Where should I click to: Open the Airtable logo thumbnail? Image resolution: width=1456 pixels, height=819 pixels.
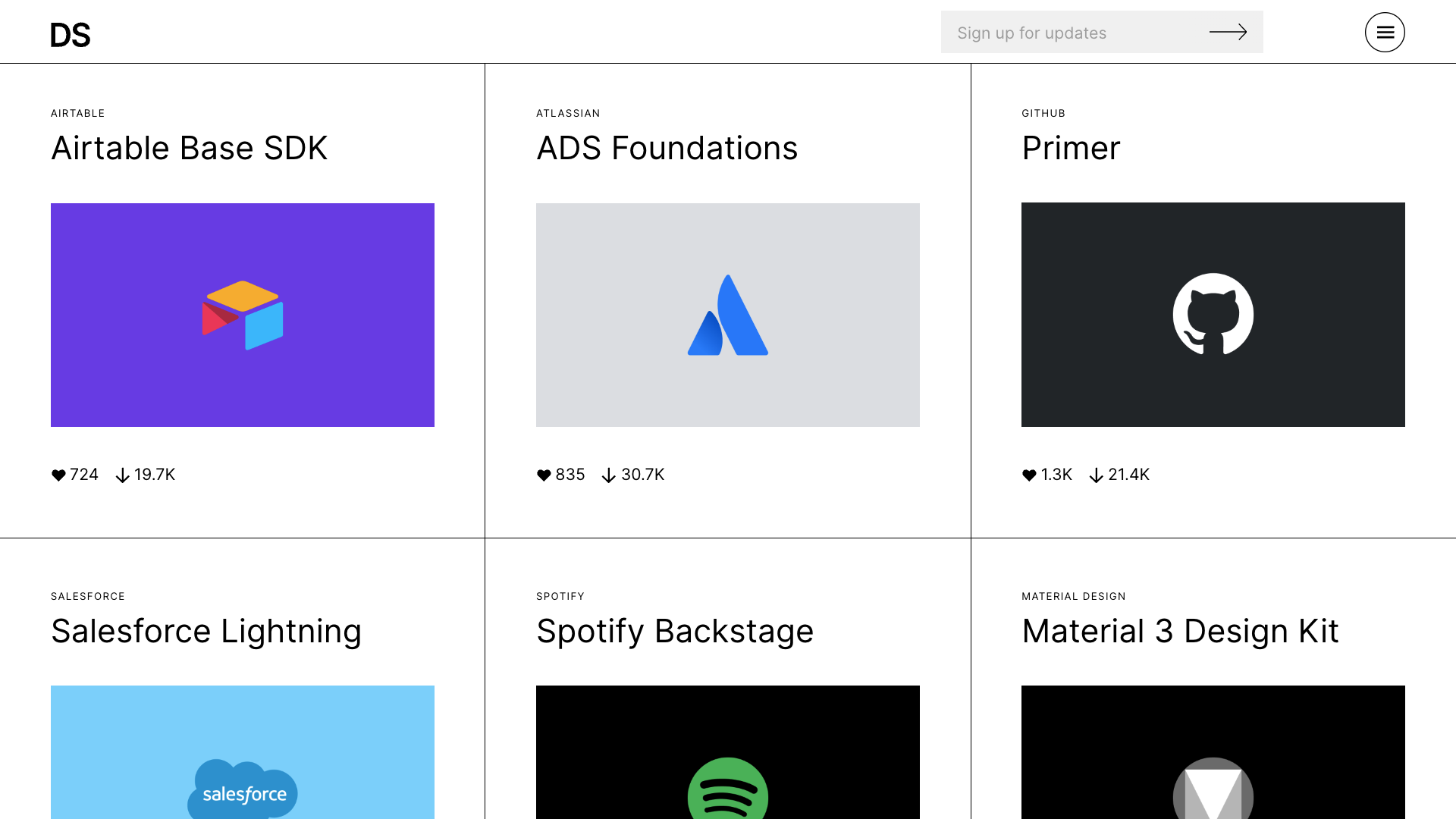pos(243,315)
